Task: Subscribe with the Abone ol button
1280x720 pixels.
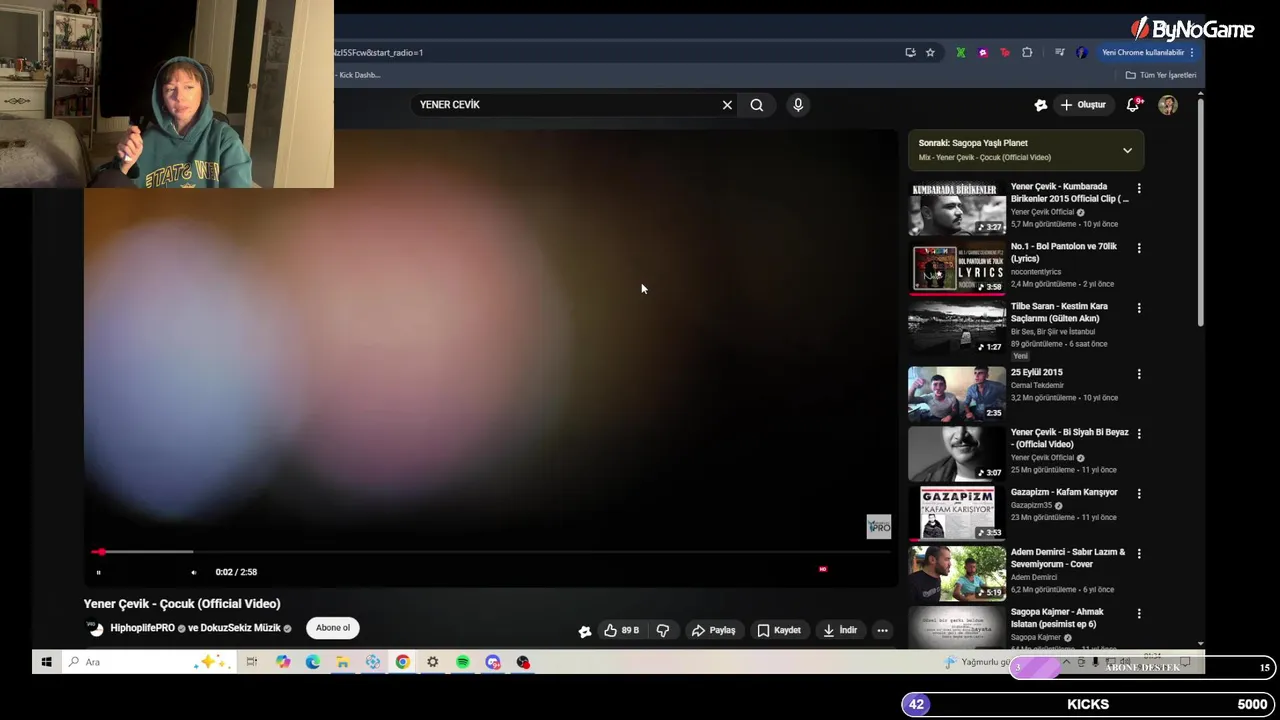Action: (333, 628)
